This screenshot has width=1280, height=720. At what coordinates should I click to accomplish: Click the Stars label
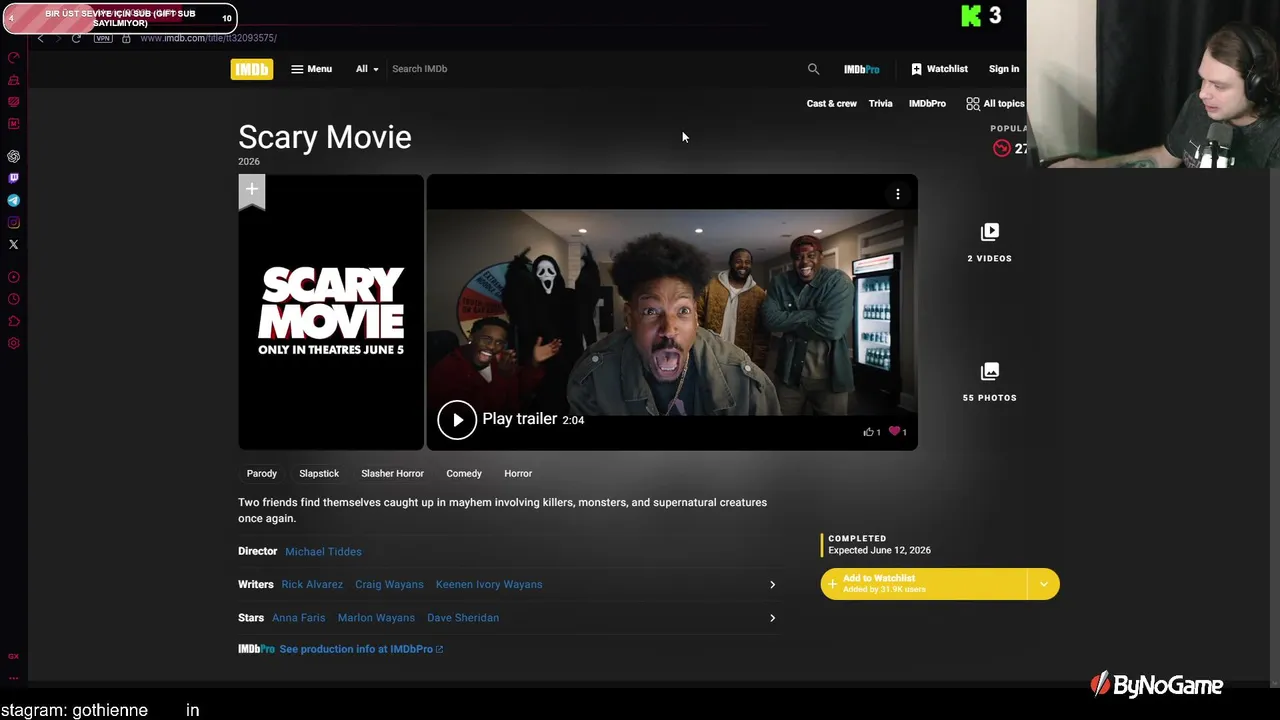(x=251, y=618)
